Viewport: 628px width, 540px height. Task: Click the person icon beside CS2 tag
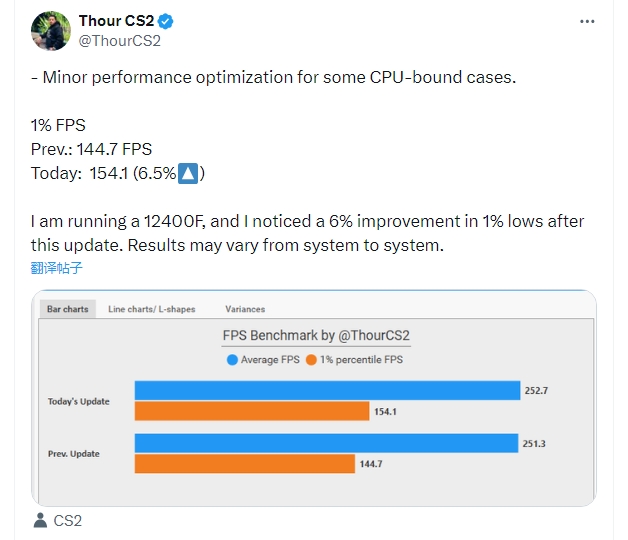(40, 520)
